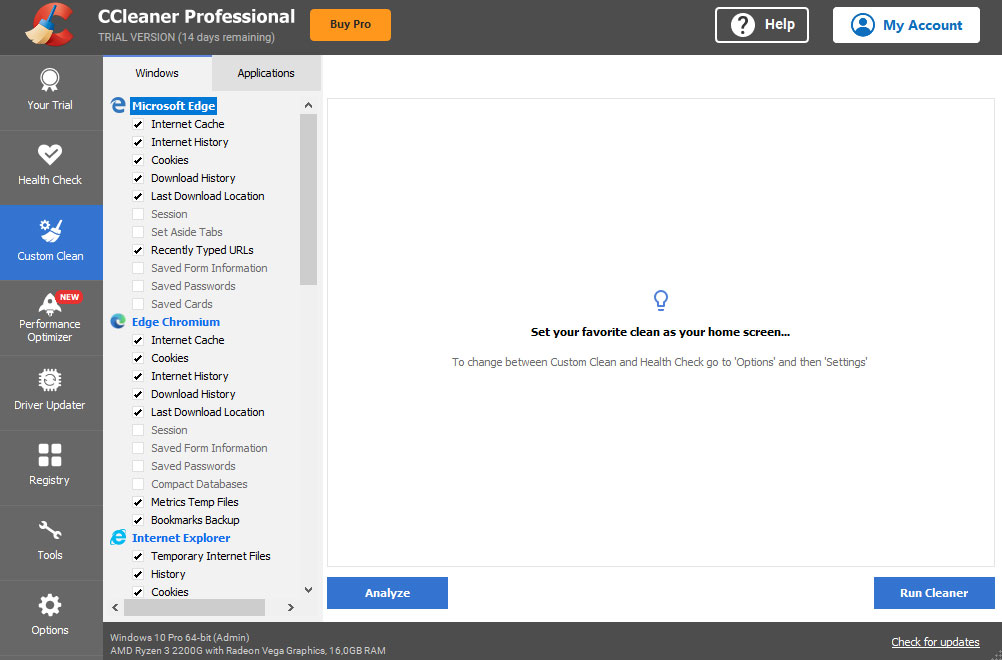
Task: Uncheck Microsoft Edge Last Download Location
Action: point(138,196)
